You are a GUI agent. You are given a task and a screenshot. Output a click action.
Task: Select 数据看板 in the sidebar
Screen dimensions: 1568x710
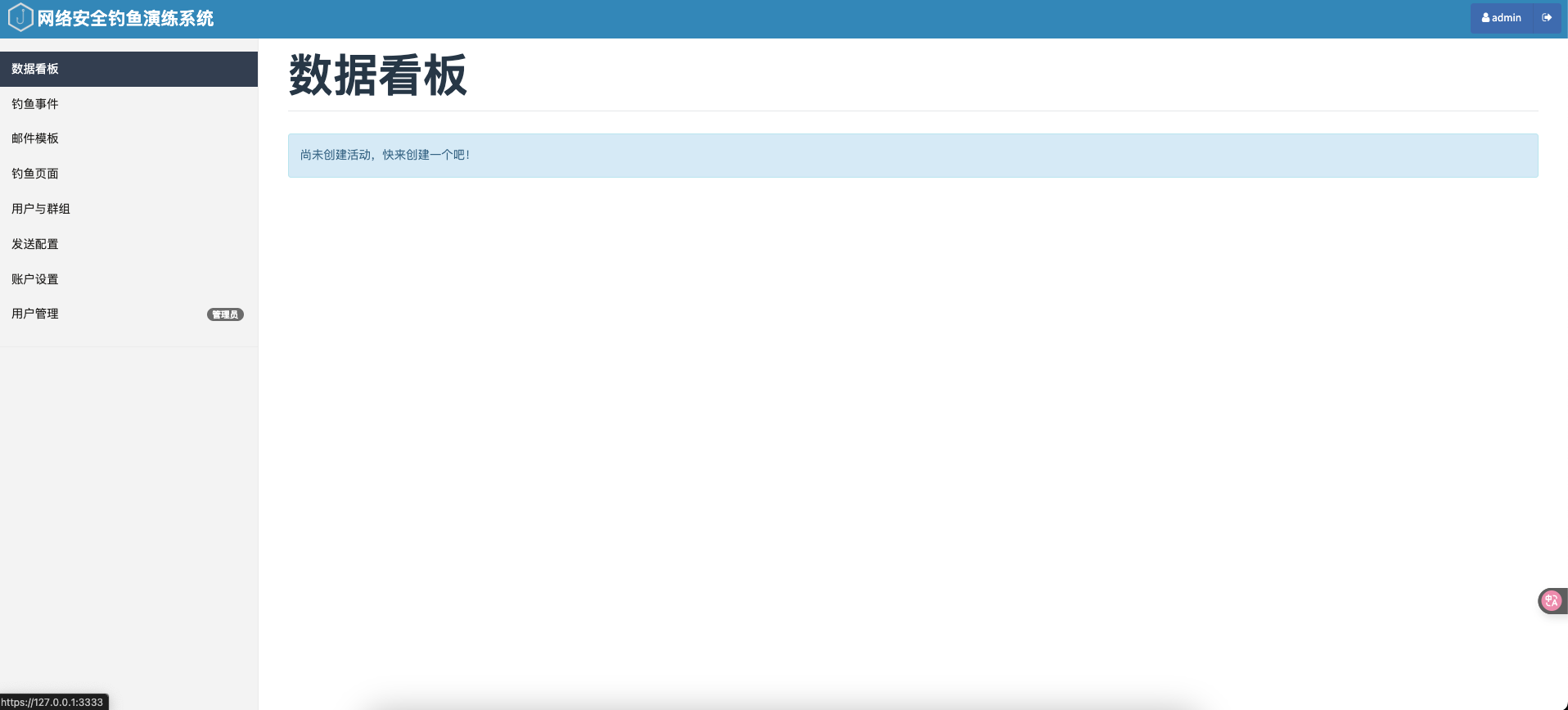point(128,69)
